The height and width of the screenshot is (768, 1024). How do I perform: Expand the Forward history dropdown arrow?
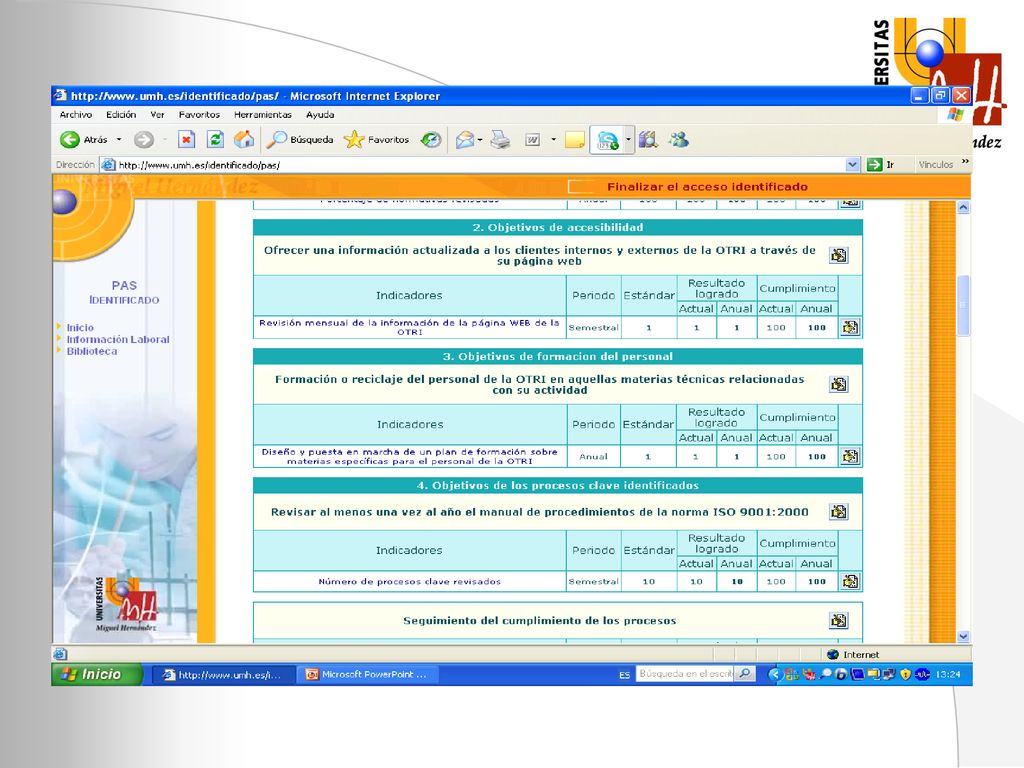coord(164,139)
